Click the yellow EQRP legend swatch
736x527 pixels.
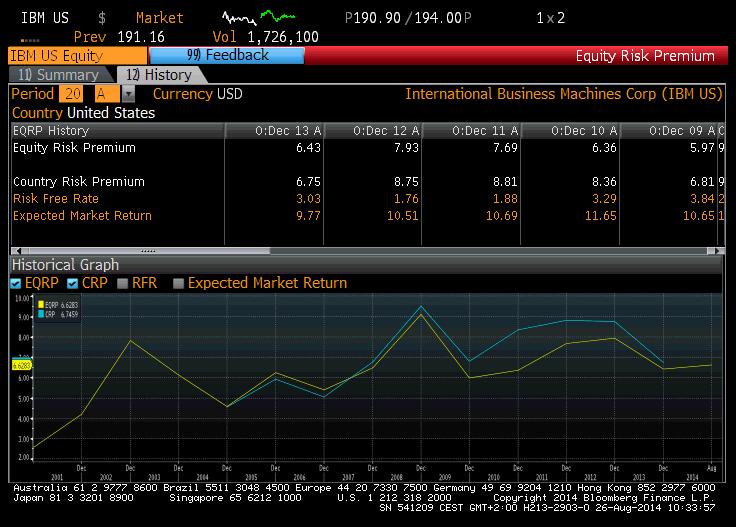point(41,305)
